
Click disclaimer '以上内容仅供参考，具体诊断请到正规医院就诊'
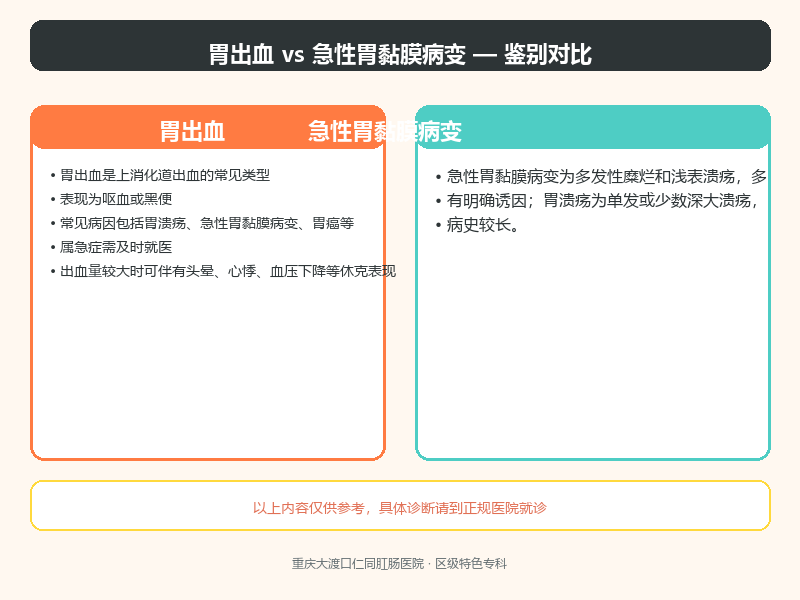coord(400,508)
